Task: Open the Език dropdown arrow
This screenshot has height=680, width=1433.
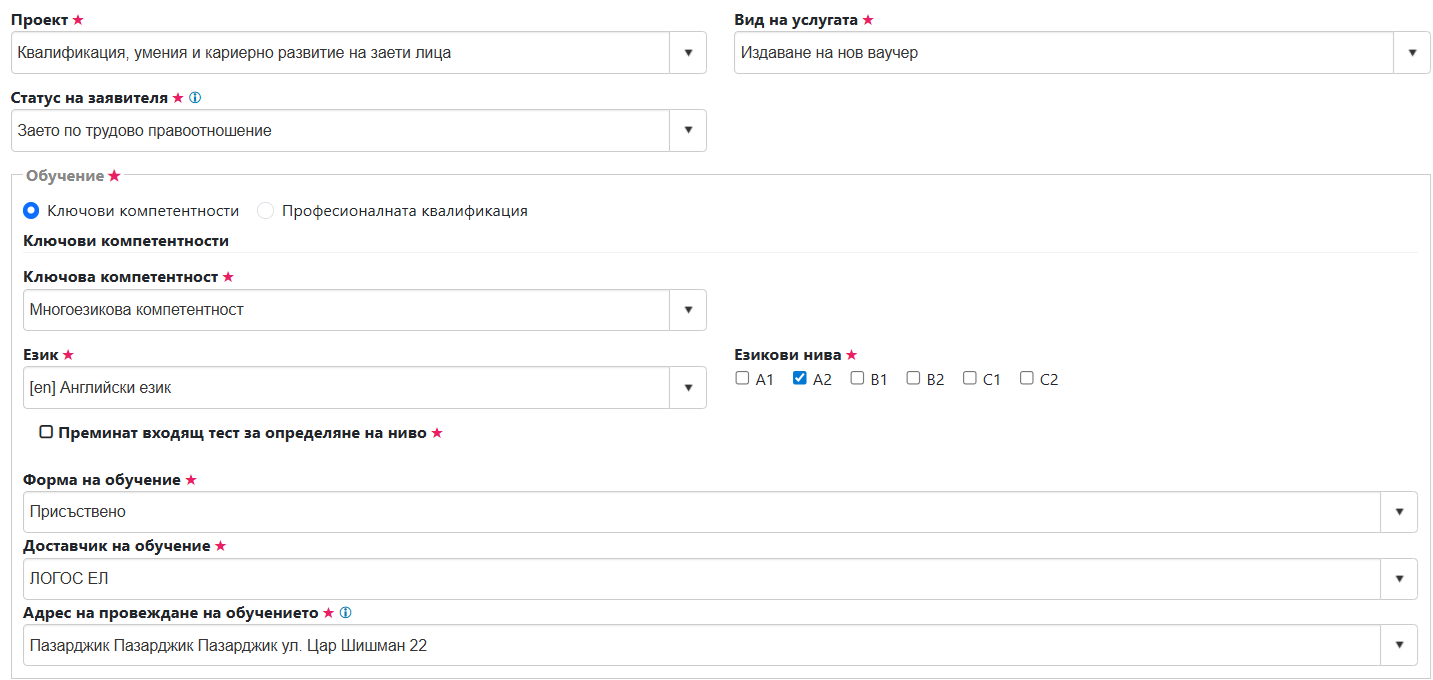Action: (688, 388)
